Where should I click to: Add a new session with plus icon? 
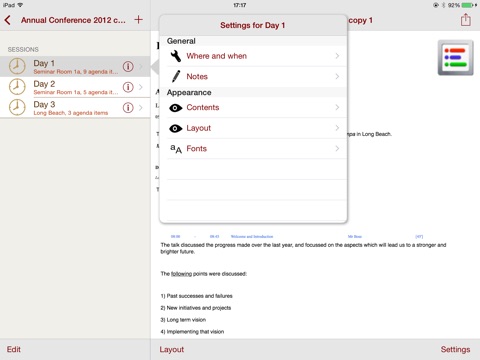coord(138,20)
